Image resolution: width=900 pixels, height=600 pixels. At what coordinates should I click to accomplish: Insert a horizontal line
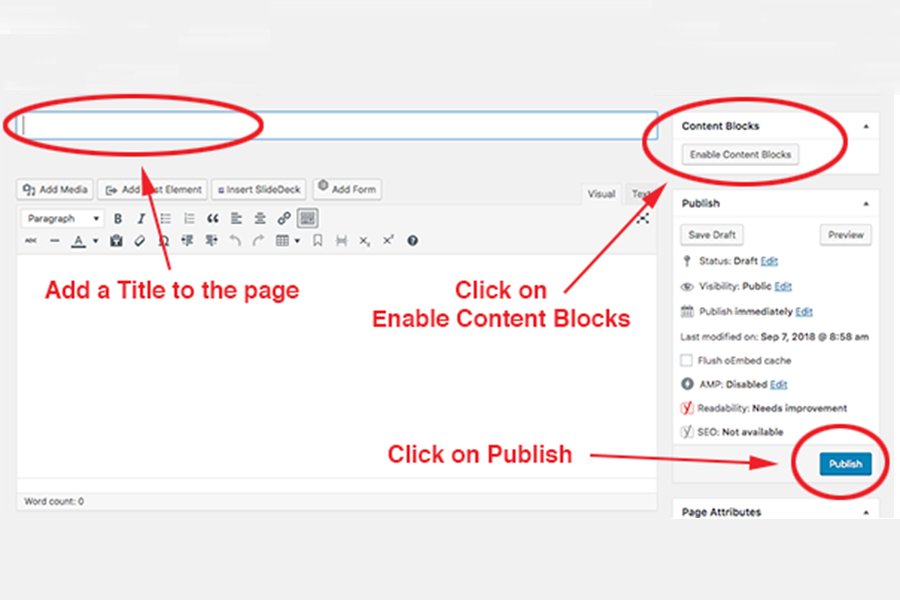point(55,241)
